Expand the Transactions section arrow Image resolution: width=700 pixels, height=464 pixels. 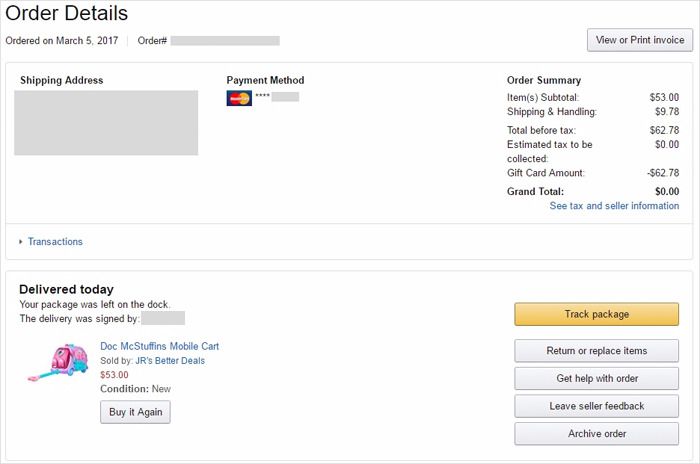21,242
